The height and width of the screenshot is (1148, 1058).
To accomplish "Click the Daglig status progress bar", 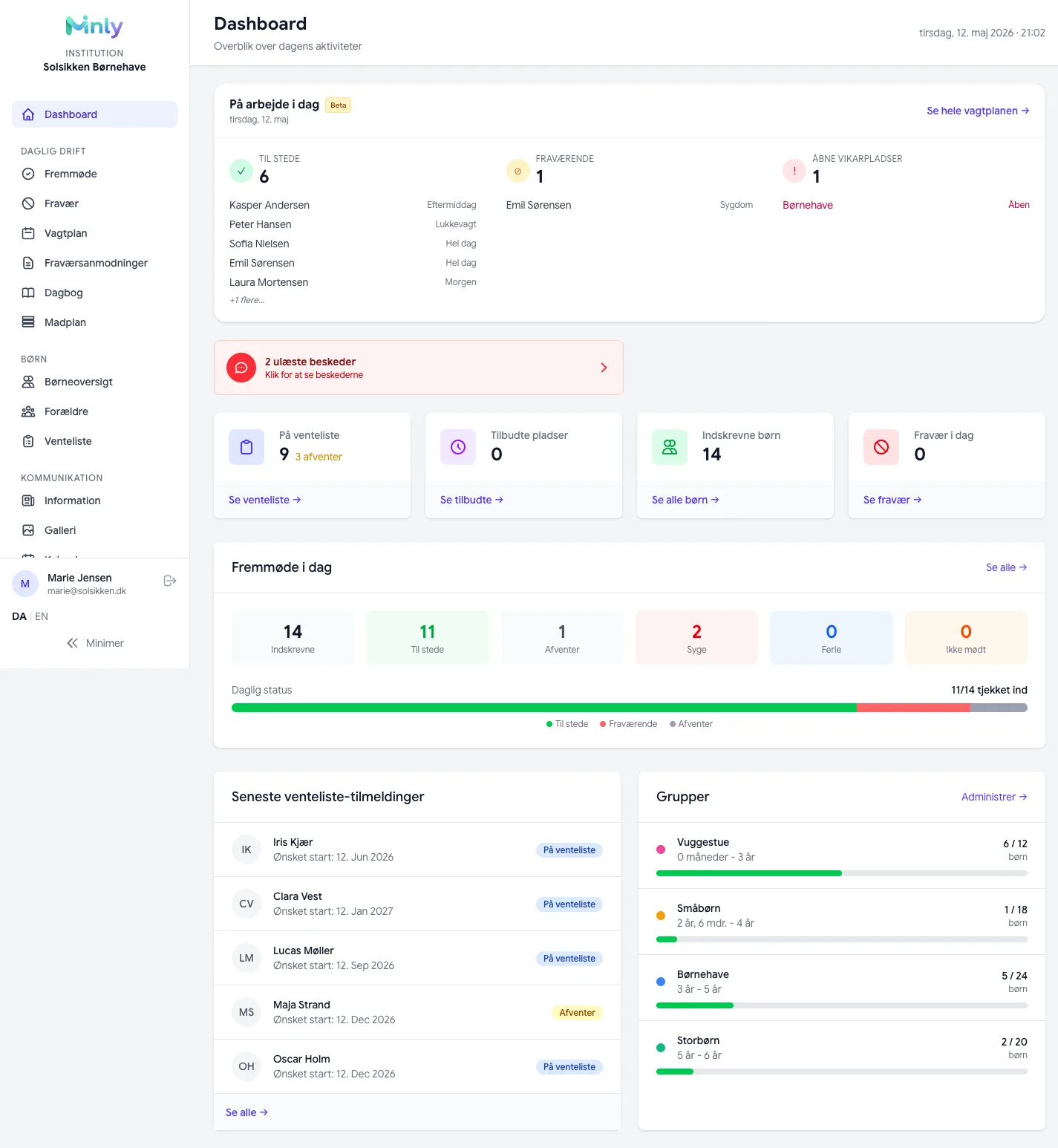I will click(x=630, y=708).
